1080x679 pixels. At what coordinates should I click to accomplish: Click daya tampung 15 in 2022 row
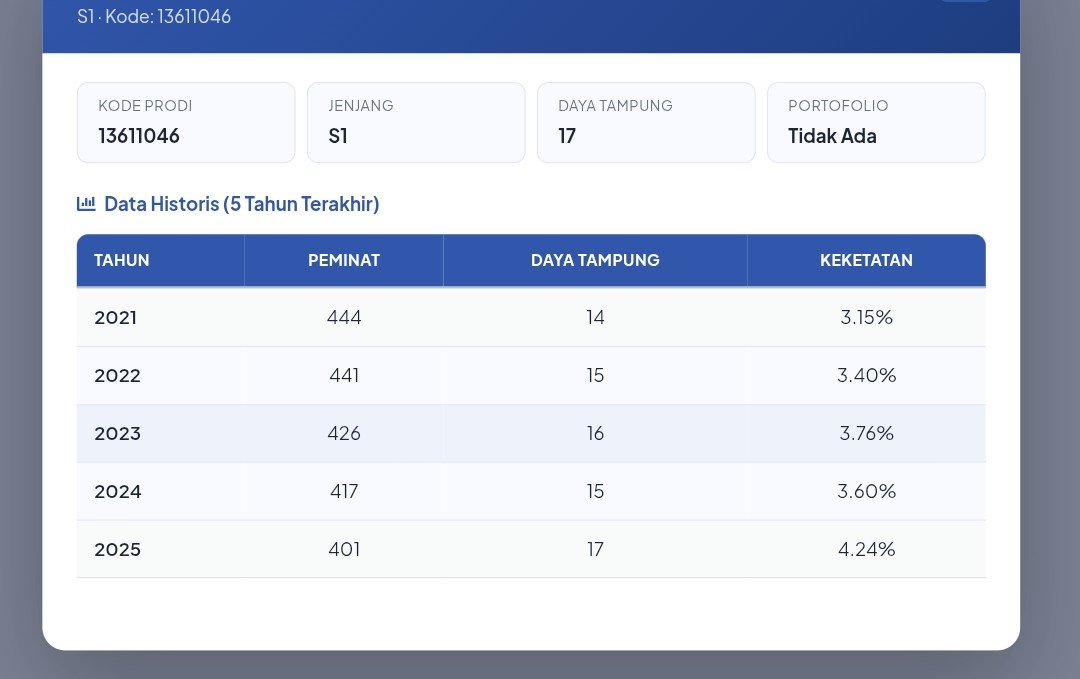coord(595,375)
